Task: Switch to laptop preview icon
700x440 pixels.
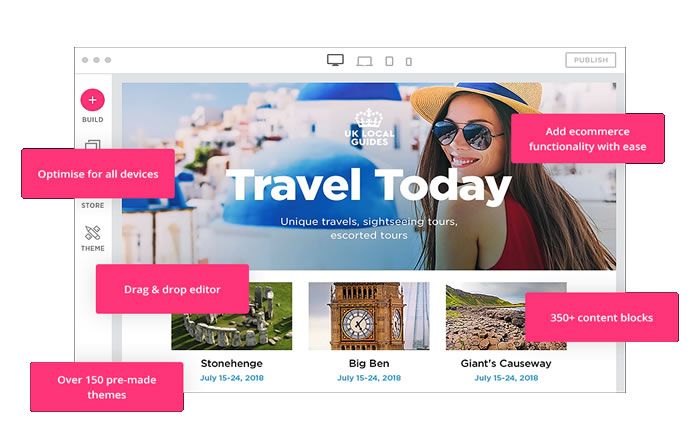Action: [364, 61]
